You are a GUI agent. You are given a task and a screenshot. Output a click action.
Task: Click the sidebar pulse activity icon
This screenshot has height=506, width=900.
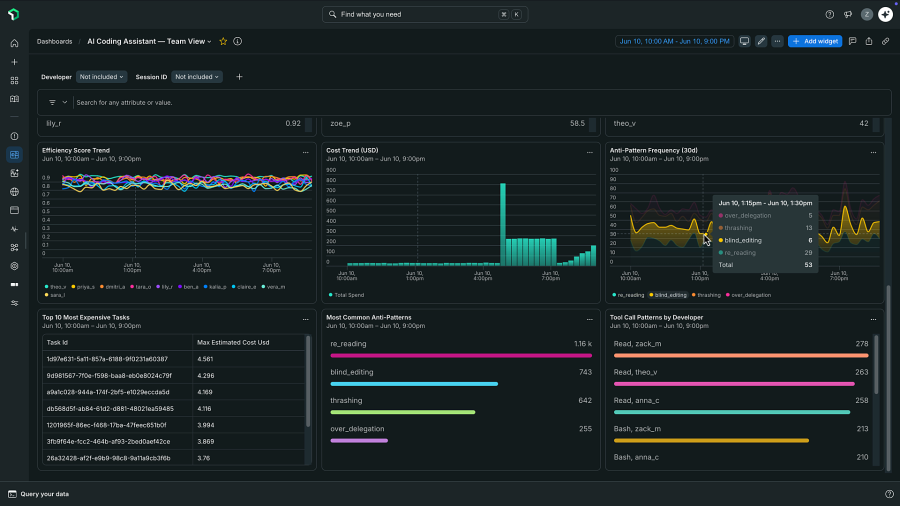point(14,229)
